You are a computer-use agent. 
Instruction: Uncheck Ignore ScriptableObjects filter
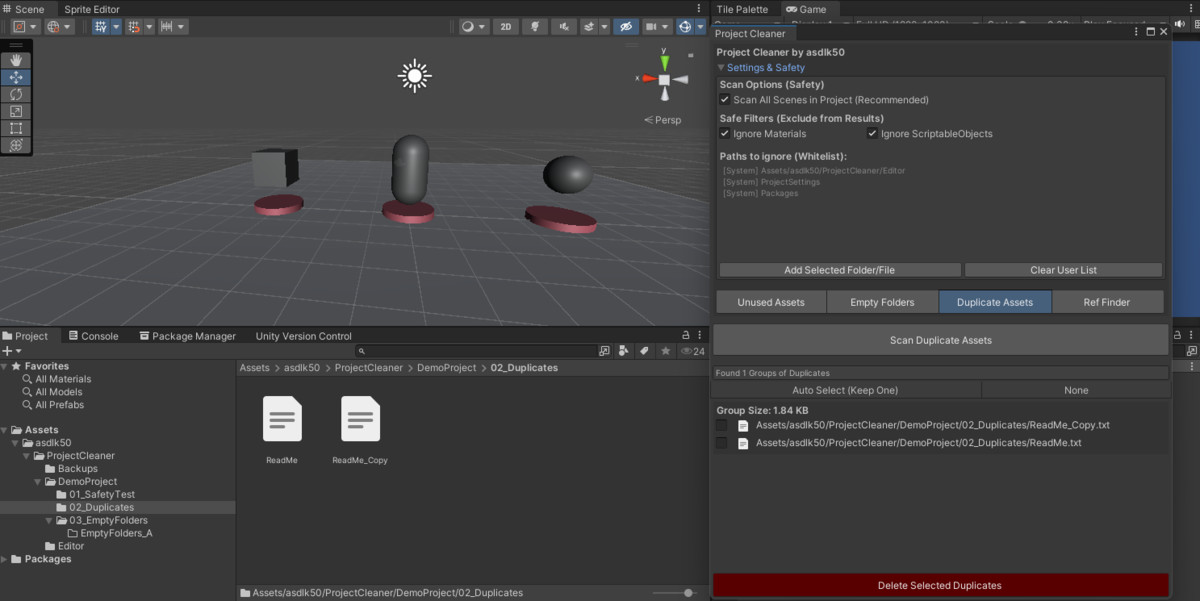872,134
